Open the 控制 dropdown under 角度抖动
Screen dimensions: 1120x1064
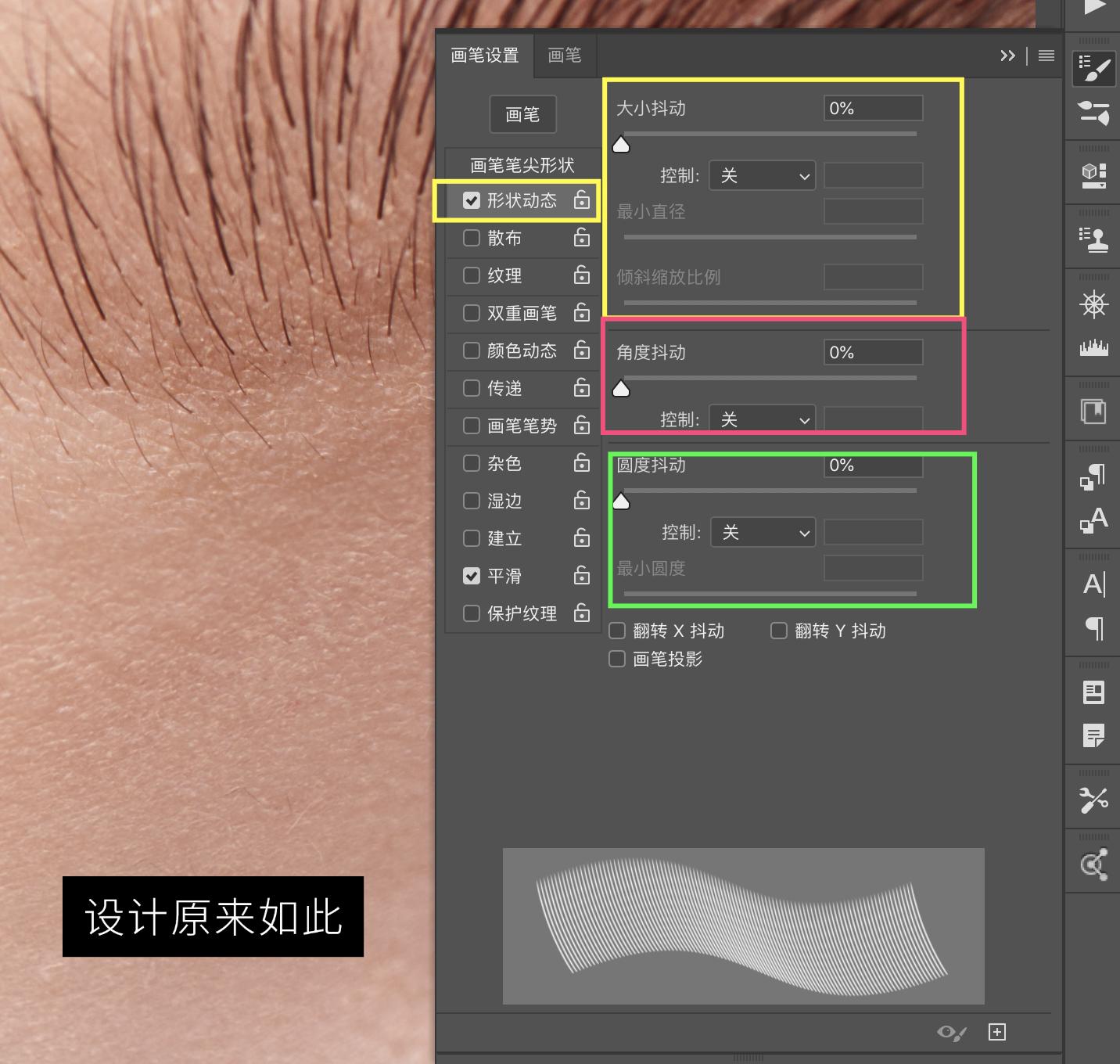point(761,419)
